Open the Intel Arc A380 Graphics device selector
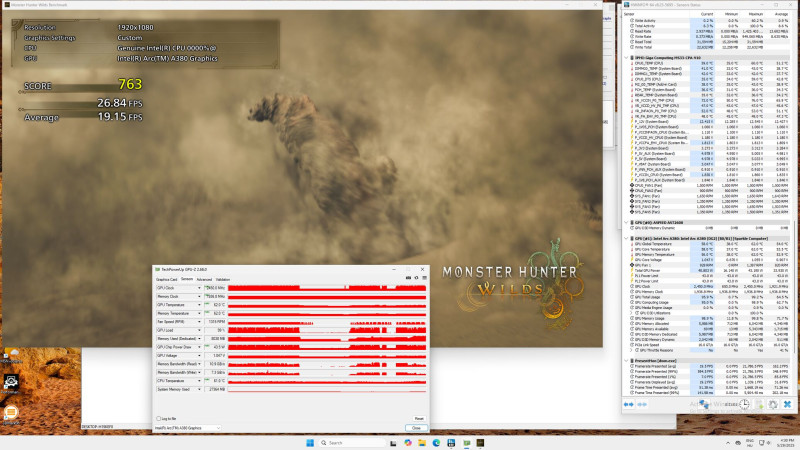 [187, 428]
